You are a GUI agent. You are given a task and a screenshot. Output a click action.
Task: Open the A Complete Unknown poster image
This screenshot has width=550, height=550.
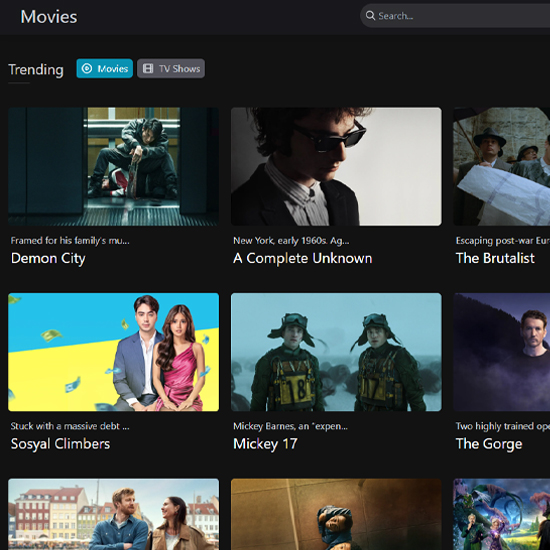[336, 167]
